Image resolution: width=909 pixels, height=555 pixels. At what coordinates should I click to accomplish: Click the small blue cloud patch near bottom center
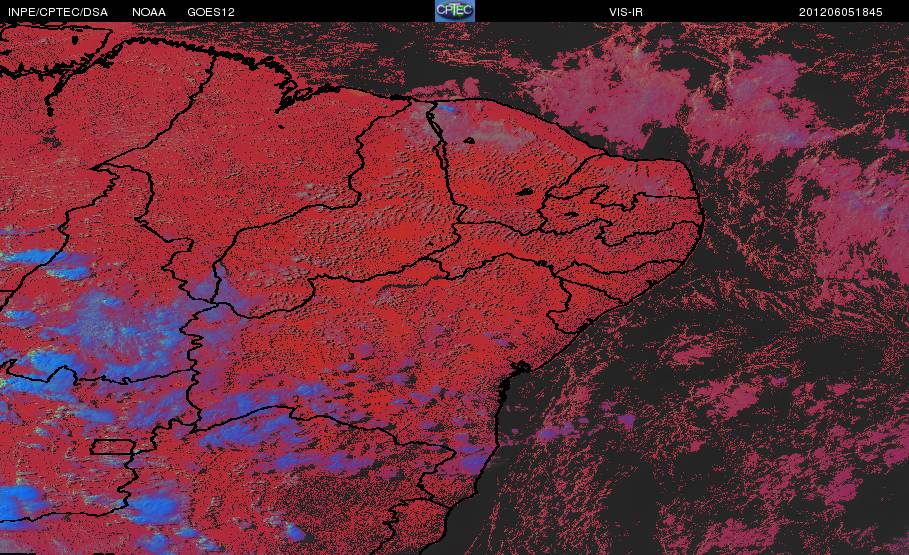coord(294,531)
